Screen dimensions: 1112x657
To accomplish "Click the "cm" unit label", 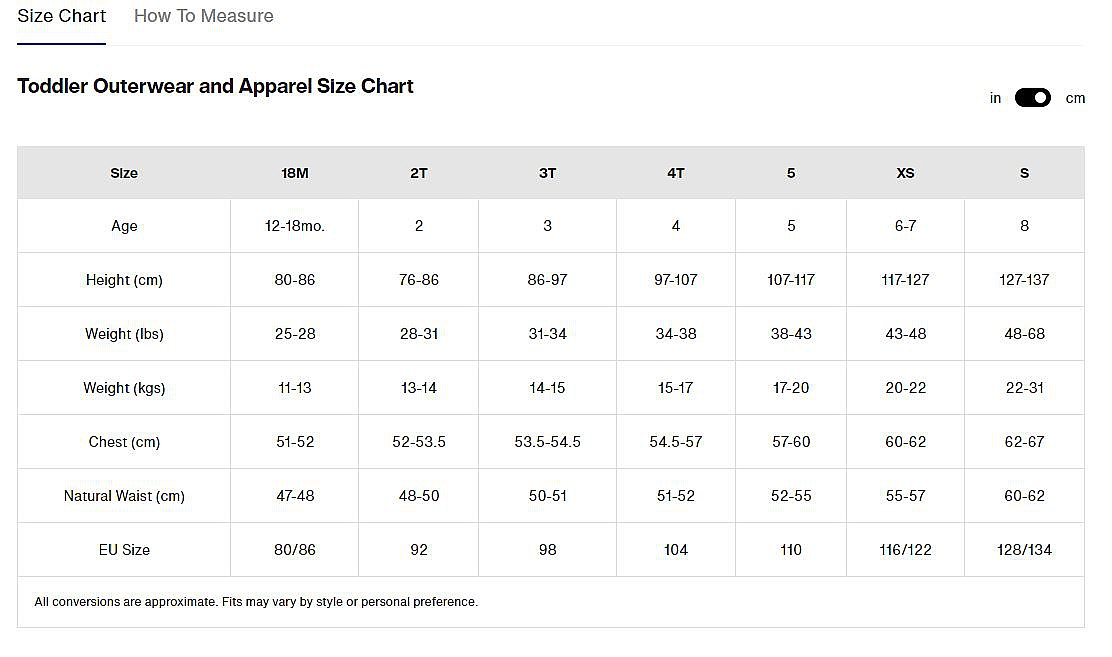I will [1075, 98].
